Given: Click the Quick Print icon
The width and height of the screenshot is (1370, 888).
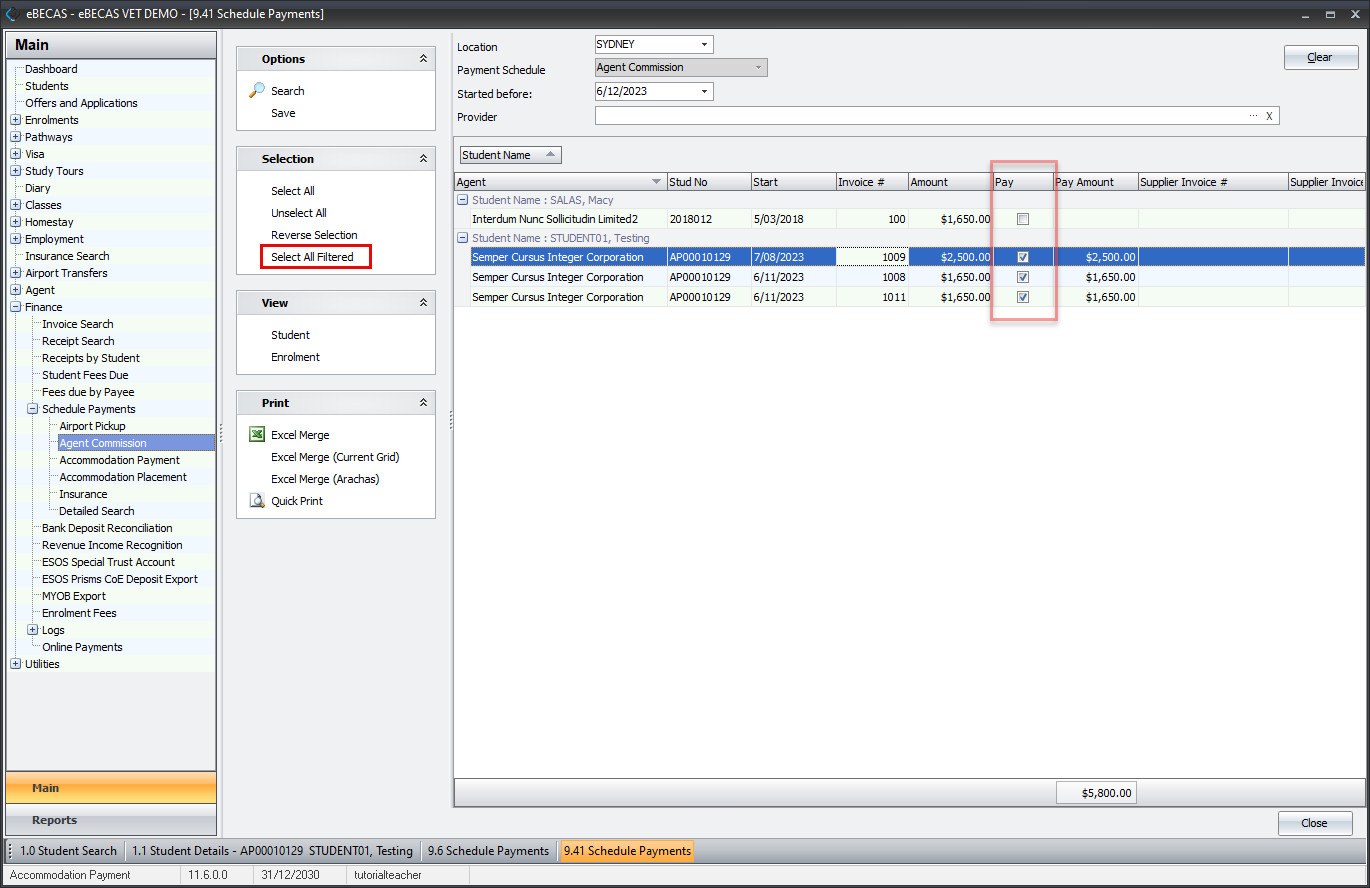Looking at the screenshot, I should point(257,501).
